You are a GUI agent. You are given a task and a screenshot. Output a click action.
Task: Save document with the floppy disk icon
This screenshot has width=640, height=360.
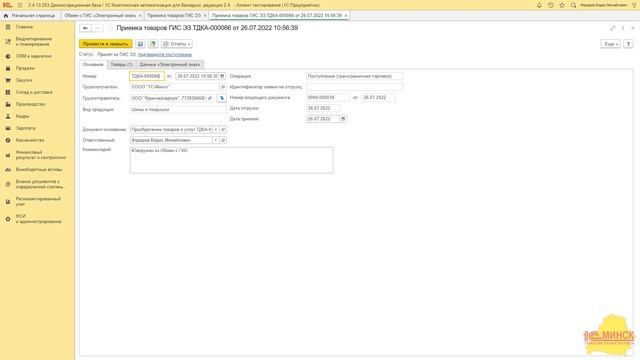tap(140, 44)
